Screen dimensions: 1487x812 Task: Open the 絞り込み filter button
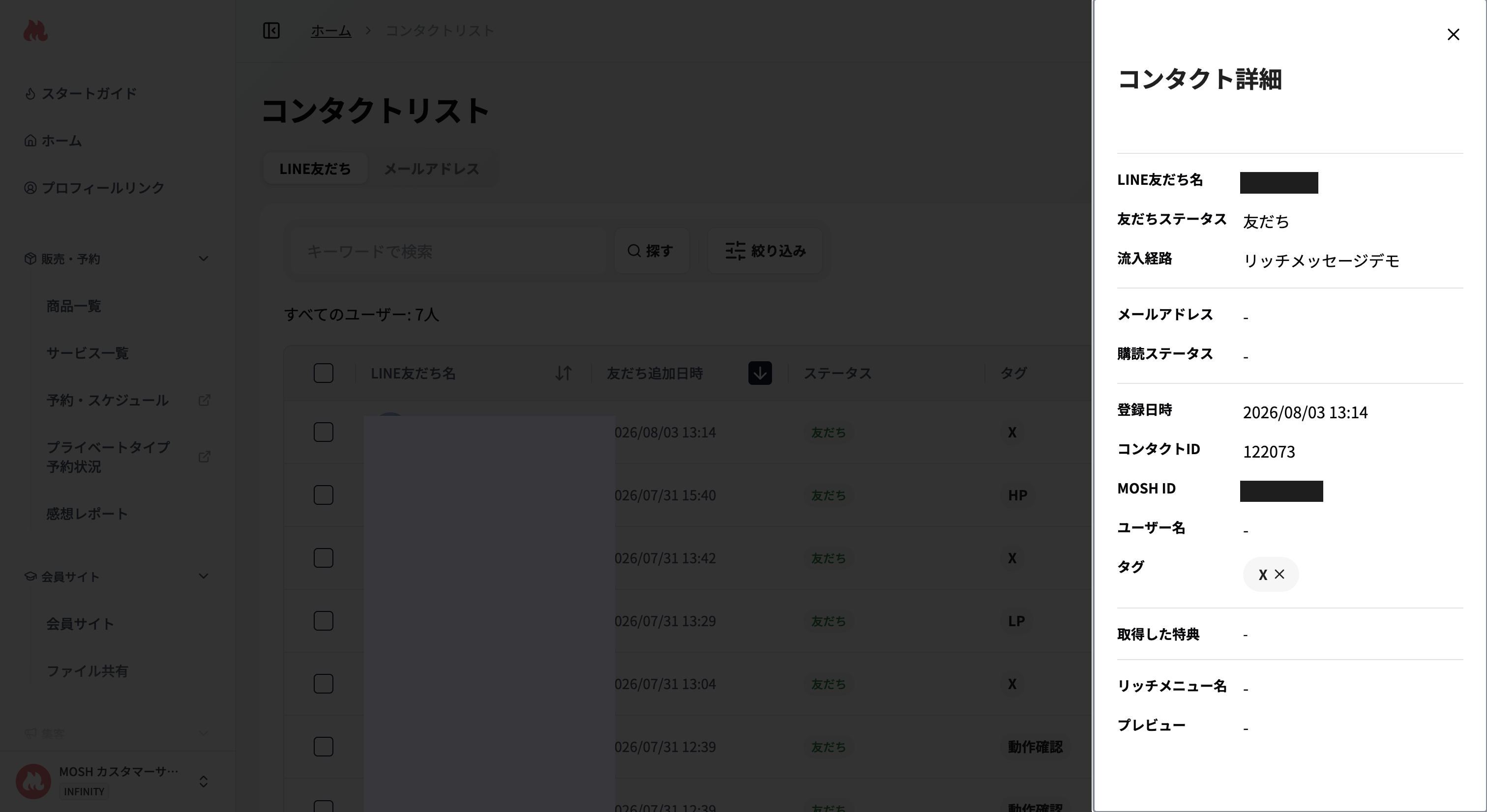click(765, 251)
